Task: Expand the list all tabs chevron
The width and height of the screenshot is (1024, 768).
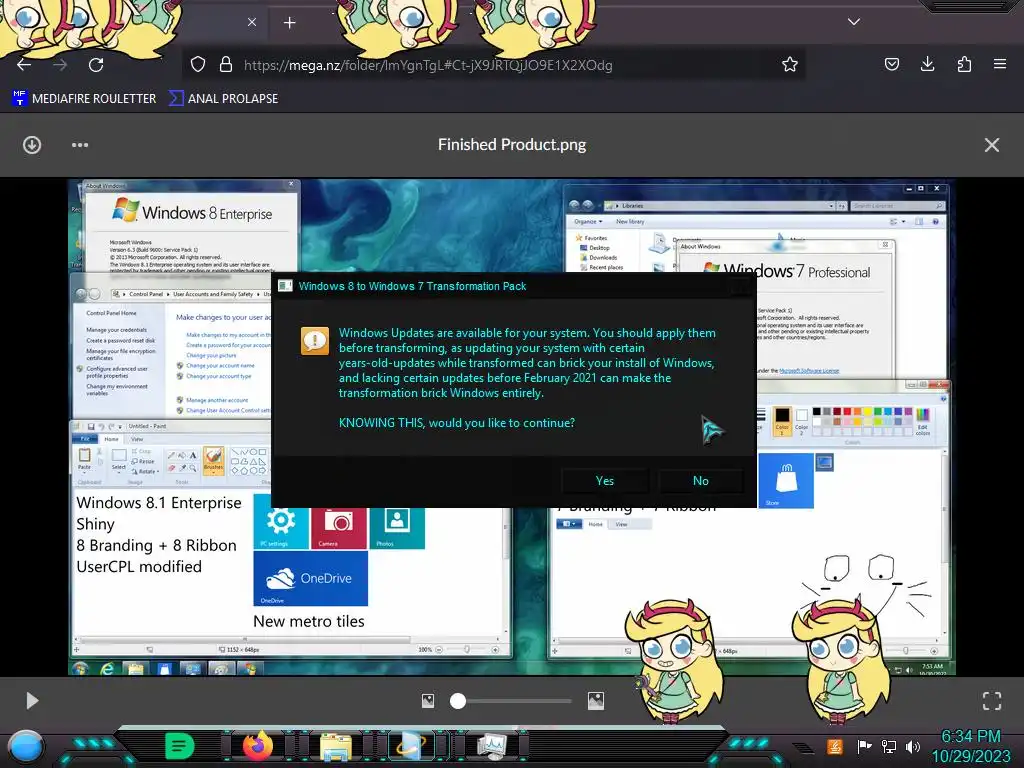Action: pyautogui.click(x=854, y=22)
